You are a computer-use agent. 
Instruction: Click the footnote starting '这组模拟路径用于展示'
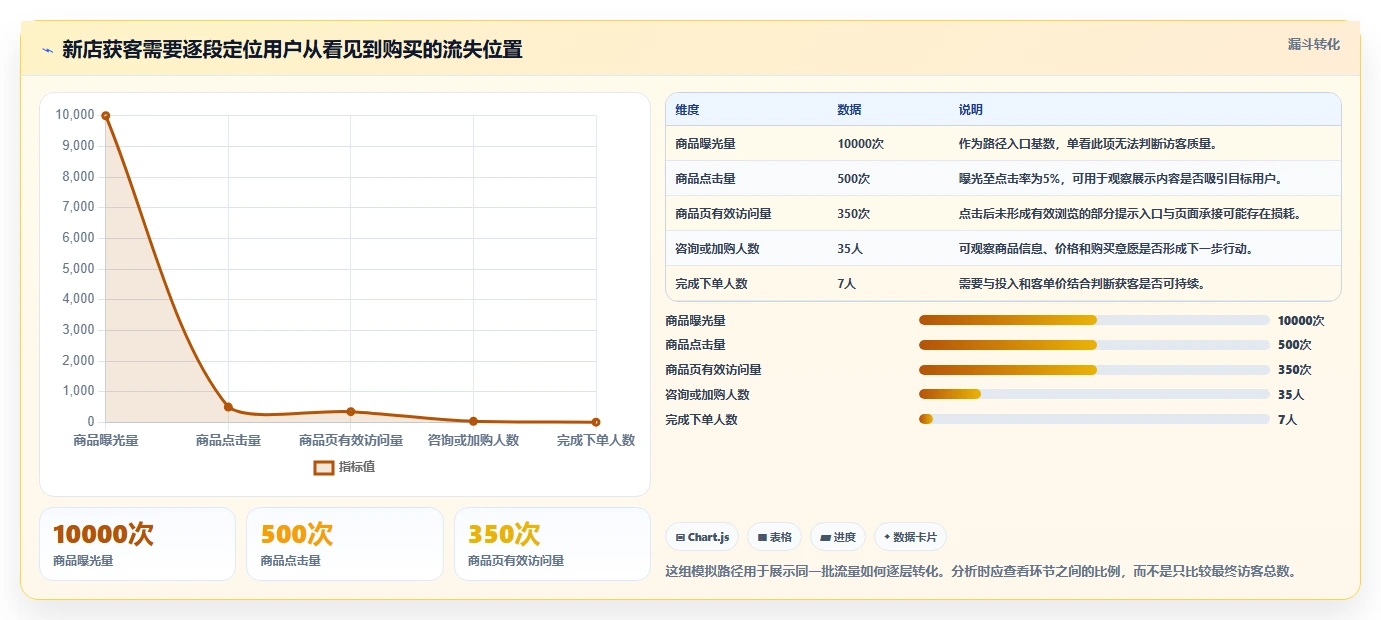(981, 572)
